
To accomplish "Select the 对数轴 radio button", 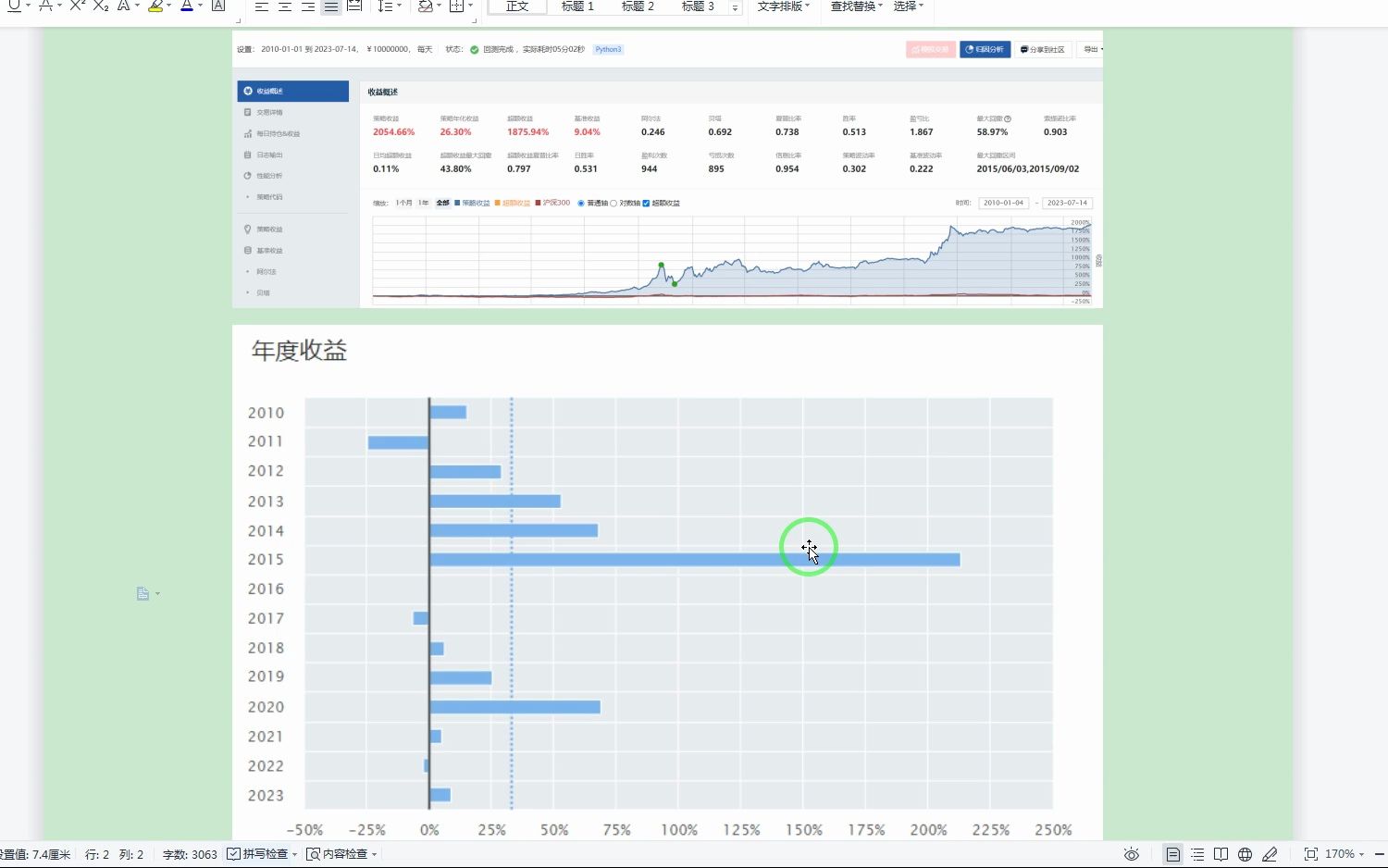I will tap(613, 203).
